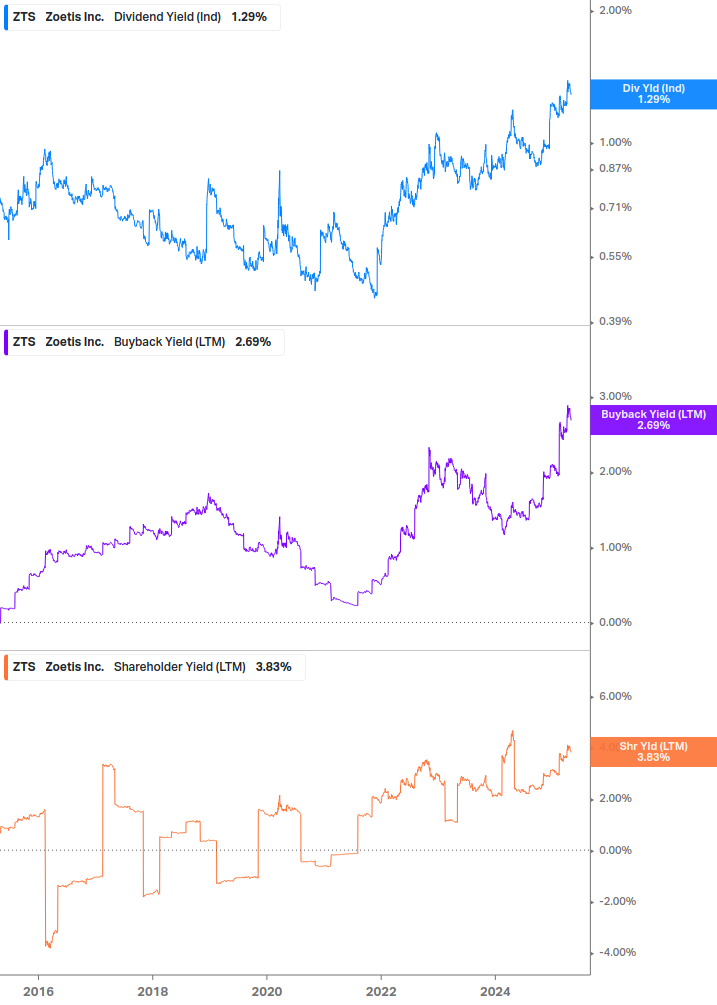Viewport: 717px width, 1005px height.
Task: Select the purple Buyback Yield 2.69% axis tag
Action: tap(654, 420)
